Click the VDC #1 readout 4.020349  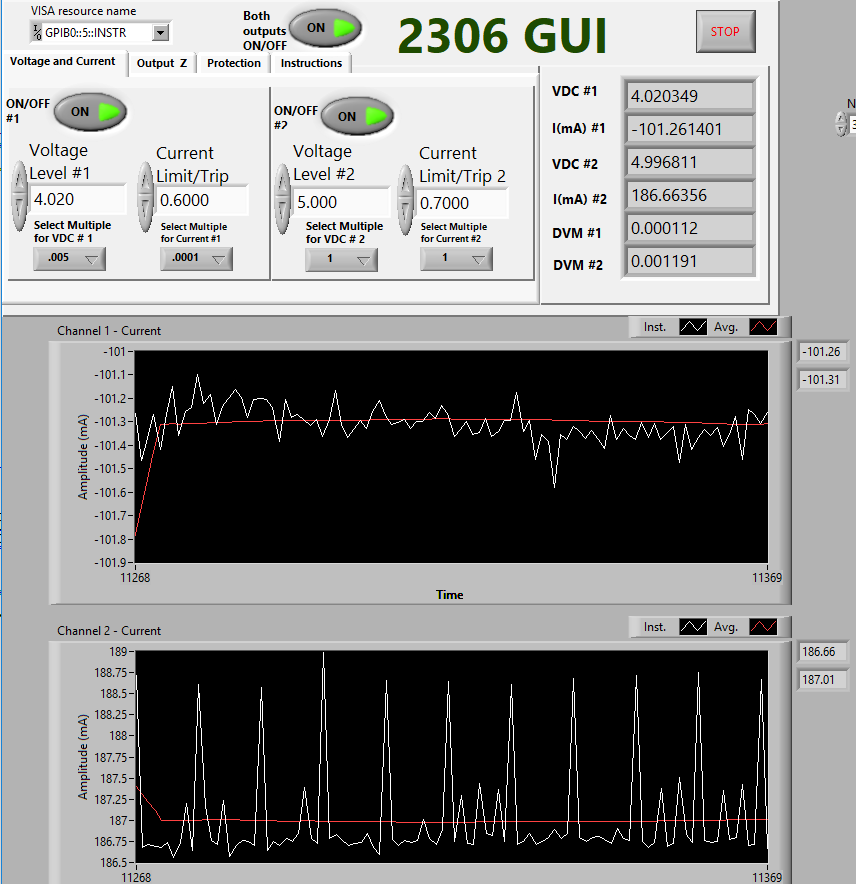click(x=689, y=96)
